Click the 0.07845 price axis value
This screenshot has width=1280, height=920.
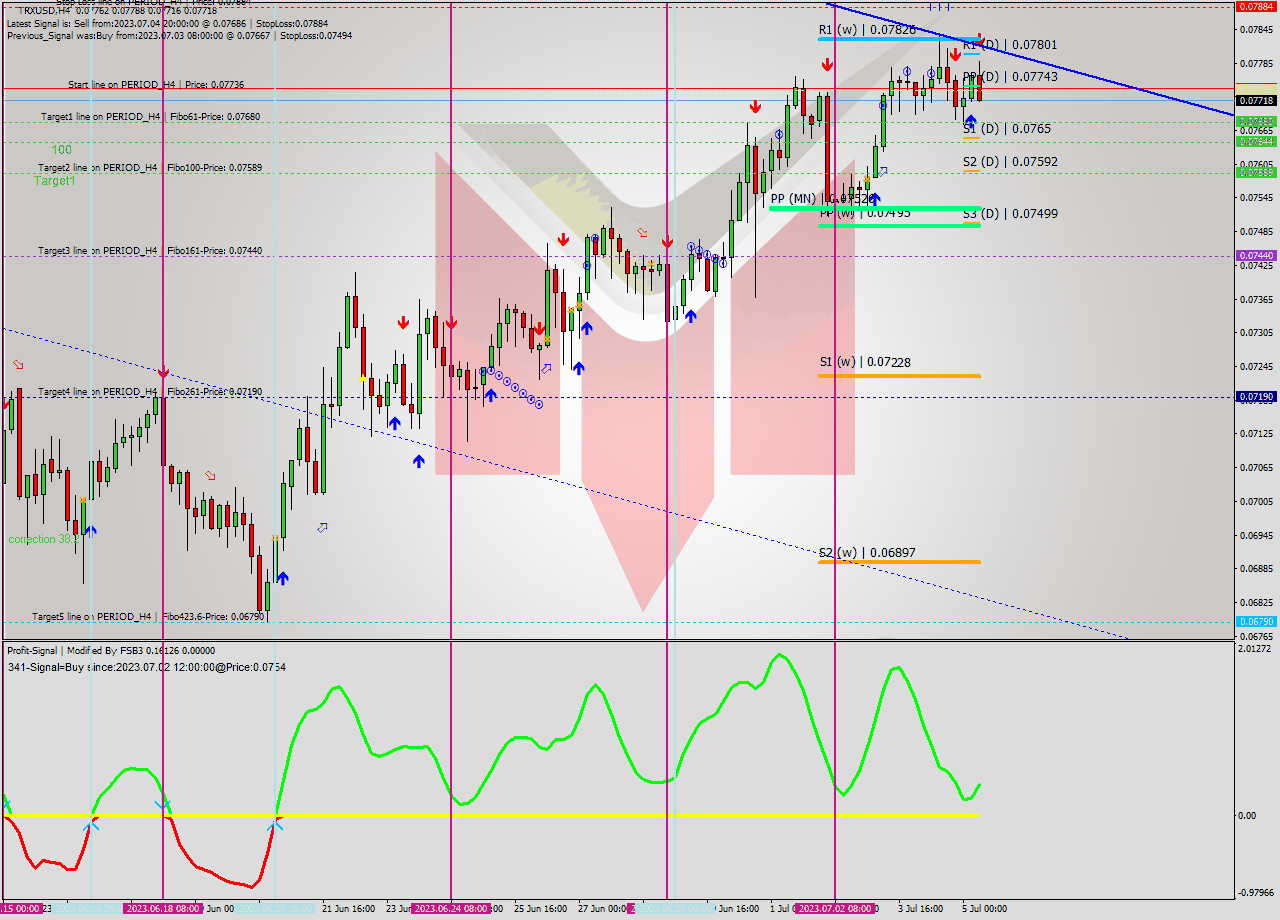coord(1256,30)
